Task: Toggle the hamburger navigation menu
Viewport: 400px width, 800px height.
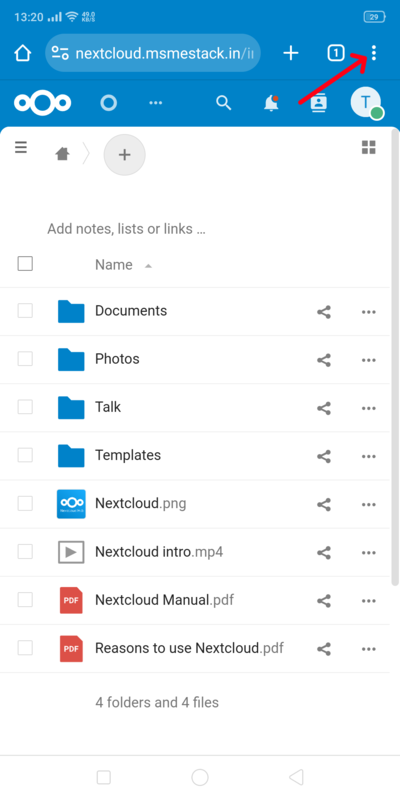Action: tap(21, 147)
